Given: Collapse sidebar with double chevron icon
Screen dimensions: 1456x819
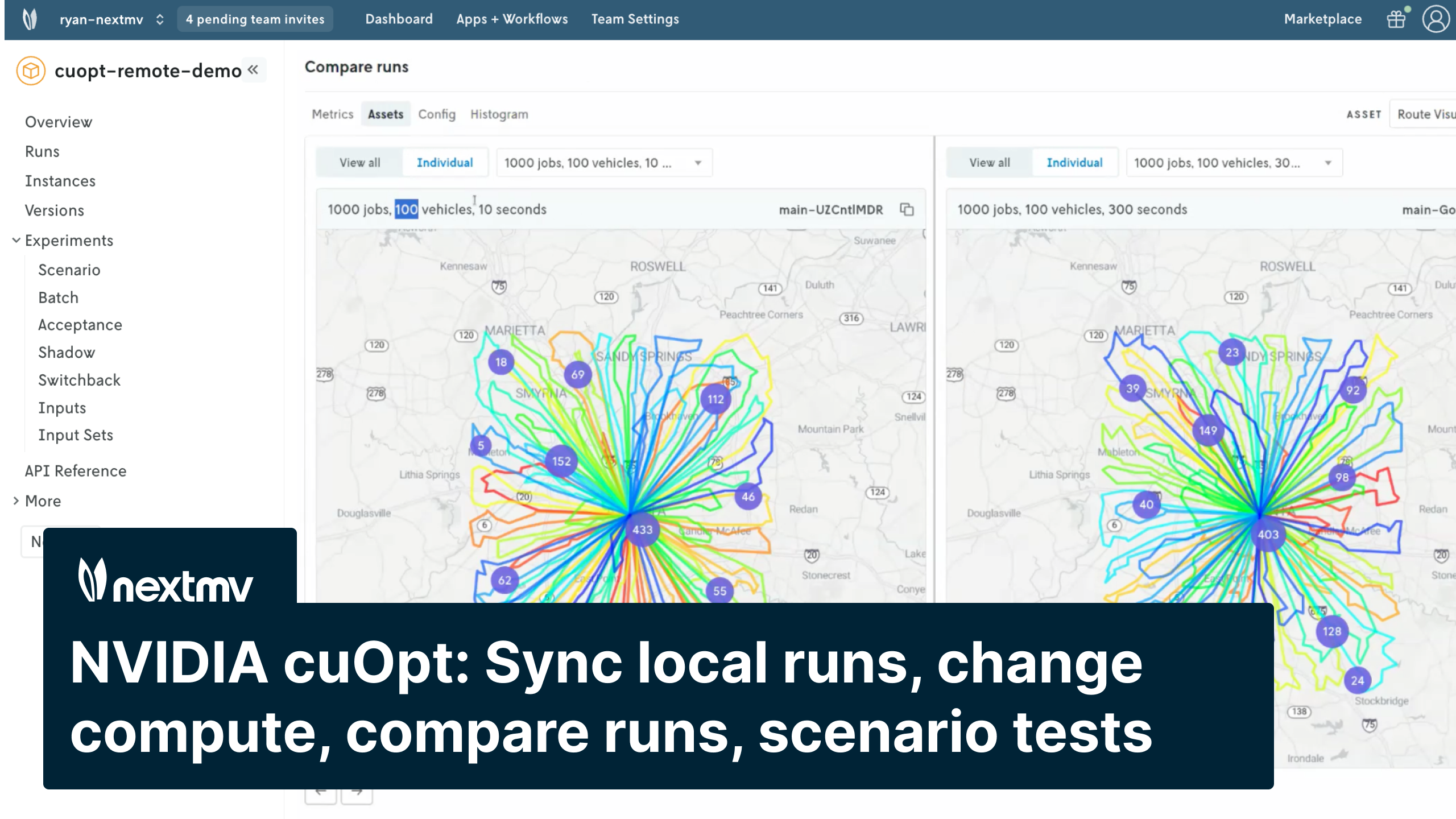Looking at the screenshot, I should click(253, 70).
